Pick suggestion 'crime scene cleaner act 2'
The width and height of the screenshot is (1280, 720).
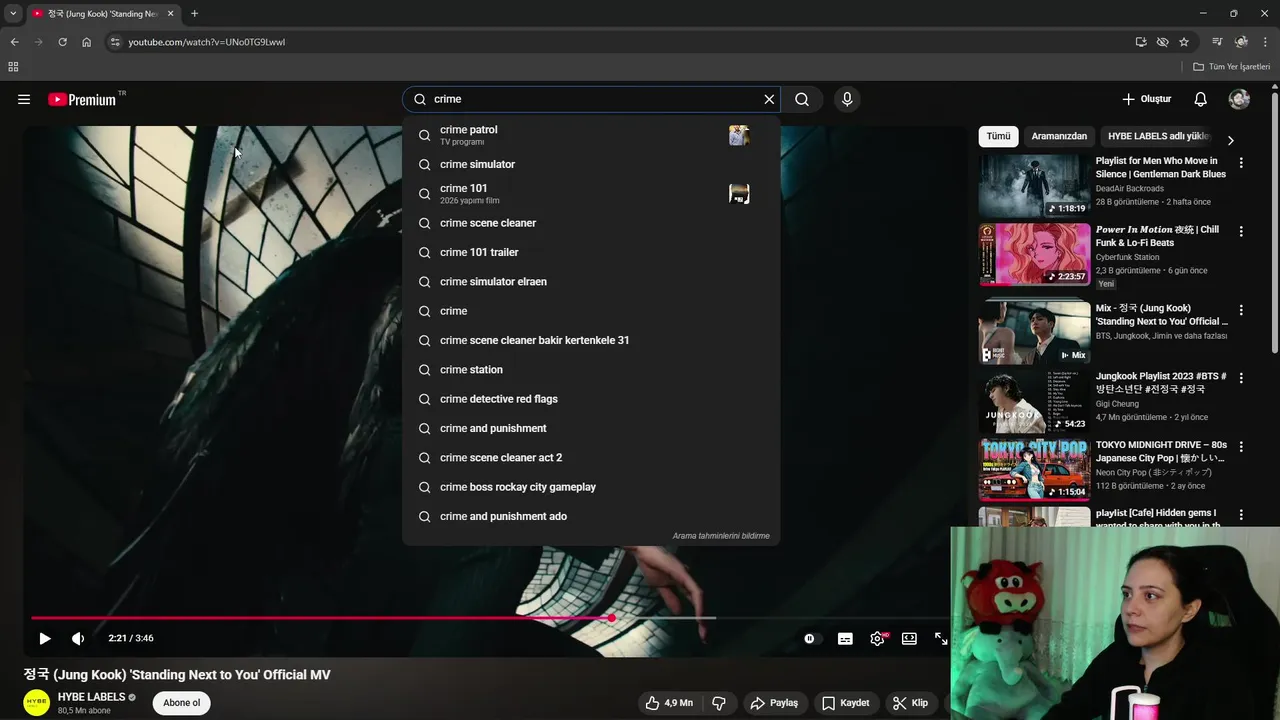coord(591,458)
